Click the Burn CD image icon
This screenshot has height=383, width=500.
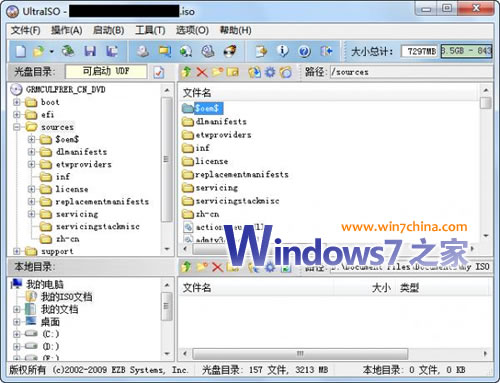point(230,51)
